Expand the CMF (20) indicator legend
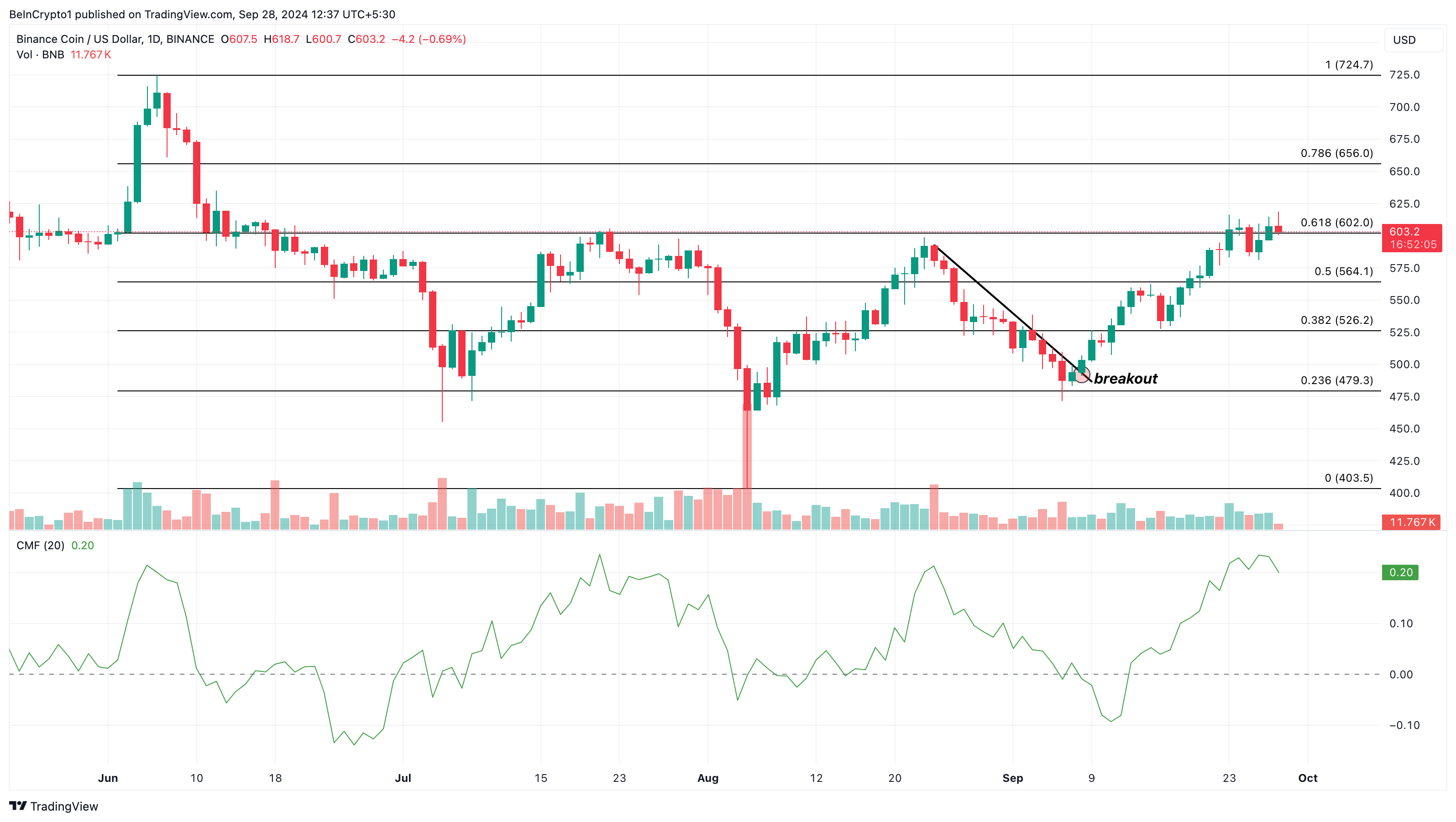This screenshot has height=822, width=1456. (40, 545)
